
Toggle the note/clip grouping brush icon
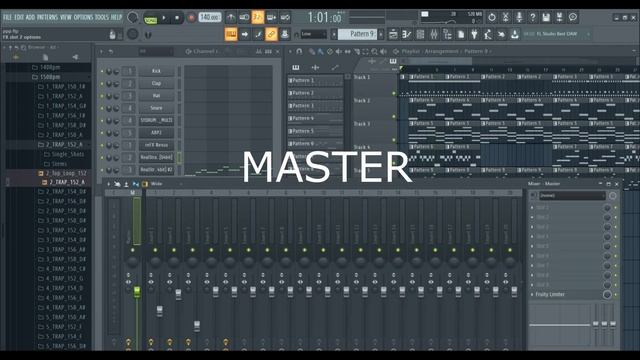[x=258, y=35]
